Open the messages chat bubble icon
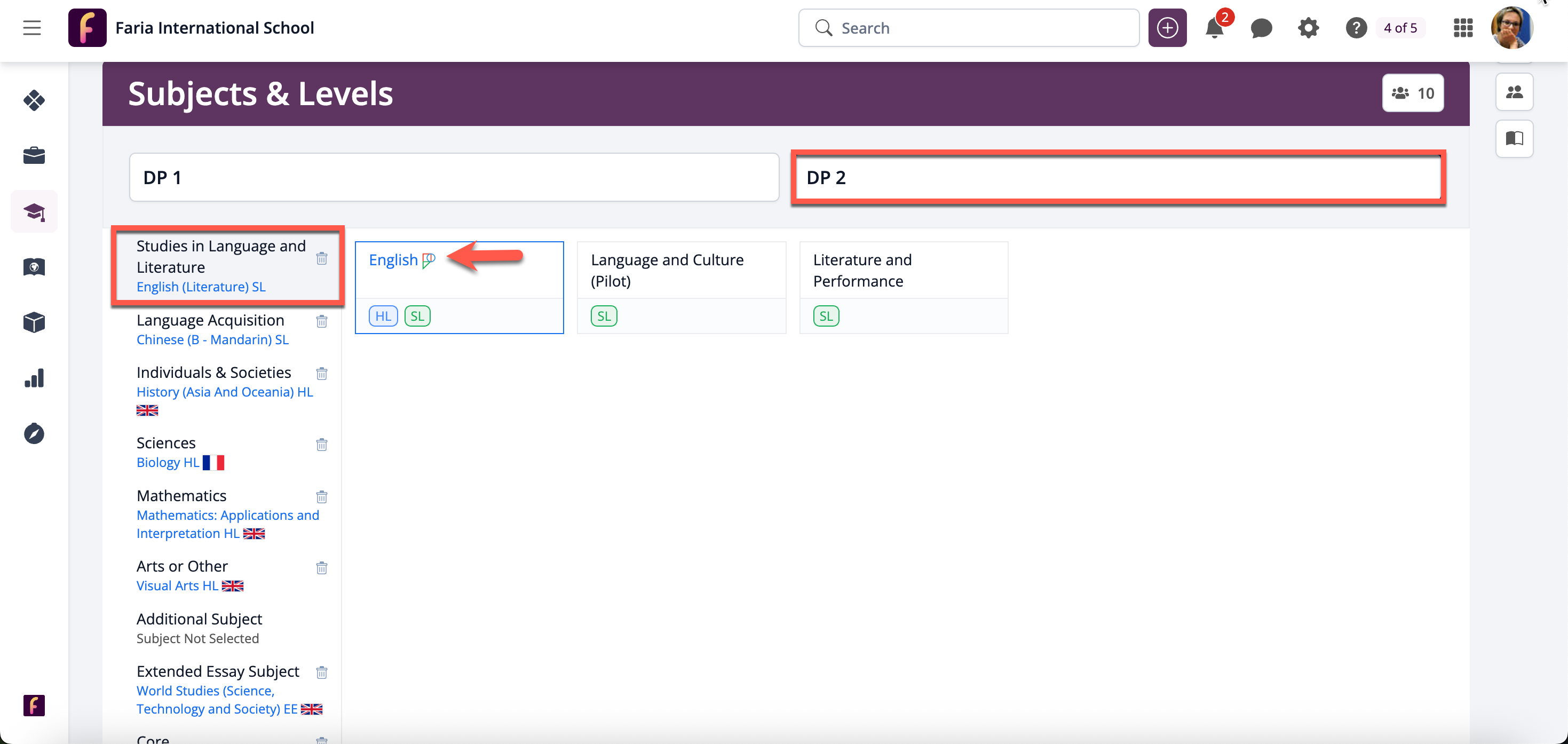Viewport: 1568px width, 744px height. tap(1261, 28)
